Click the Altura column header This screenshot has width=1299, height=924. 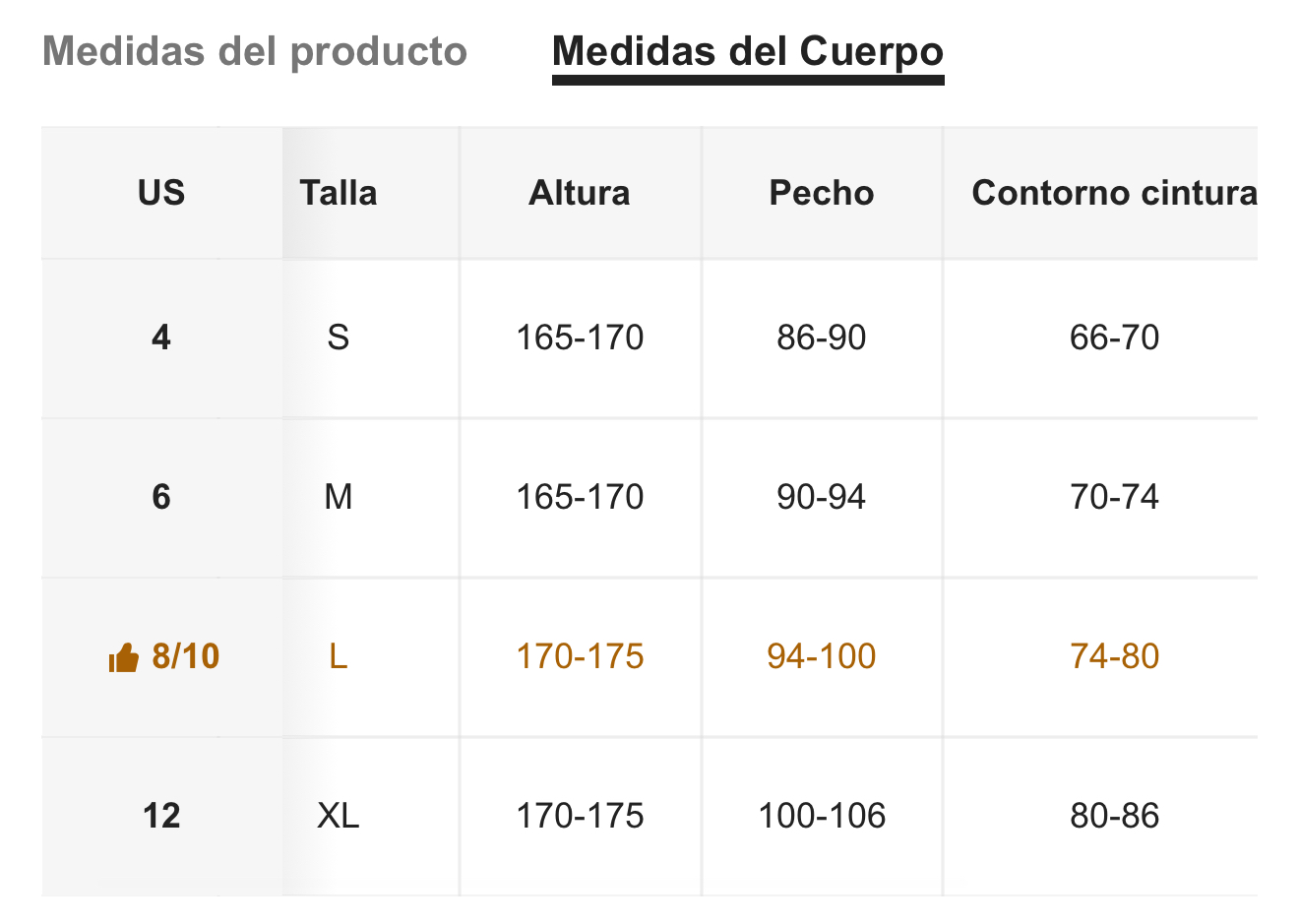tap(580, 193)
